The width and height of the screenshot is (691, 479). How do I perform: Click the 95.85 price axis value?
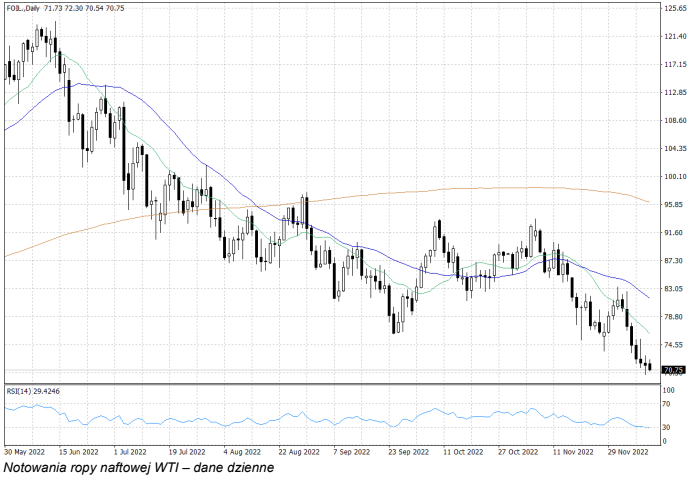(673, 205)
